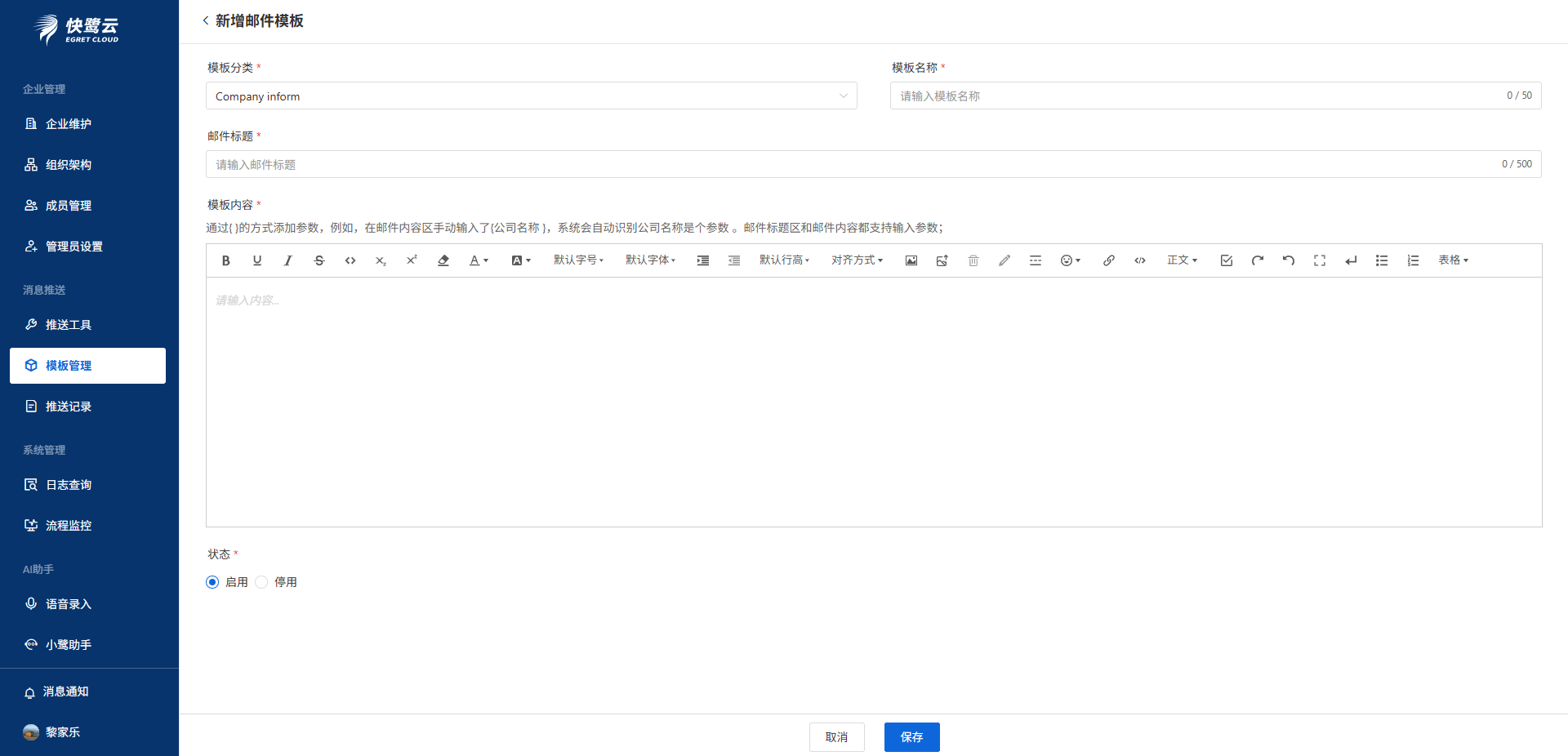1568x756 pixels.
Task: Select the 启用 status radio button
Action: pyautogui.click(x=213, y=582)
